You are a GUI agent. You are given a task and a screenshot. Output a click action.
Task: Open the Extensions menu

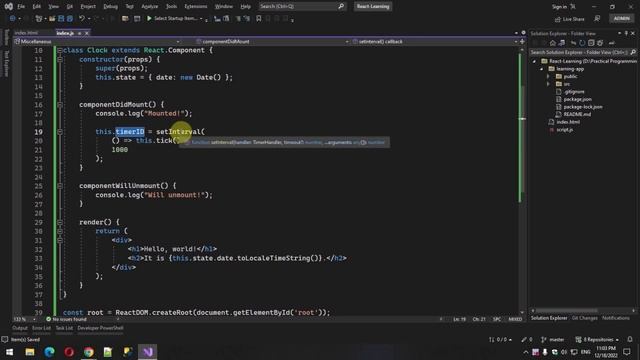click(196, 7)
